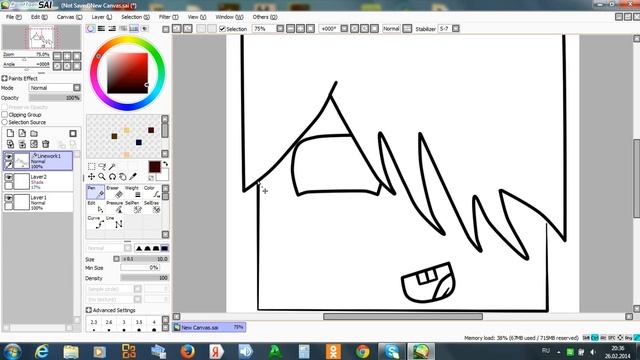Delete the selected layer with trash icon

click(46, 144)
